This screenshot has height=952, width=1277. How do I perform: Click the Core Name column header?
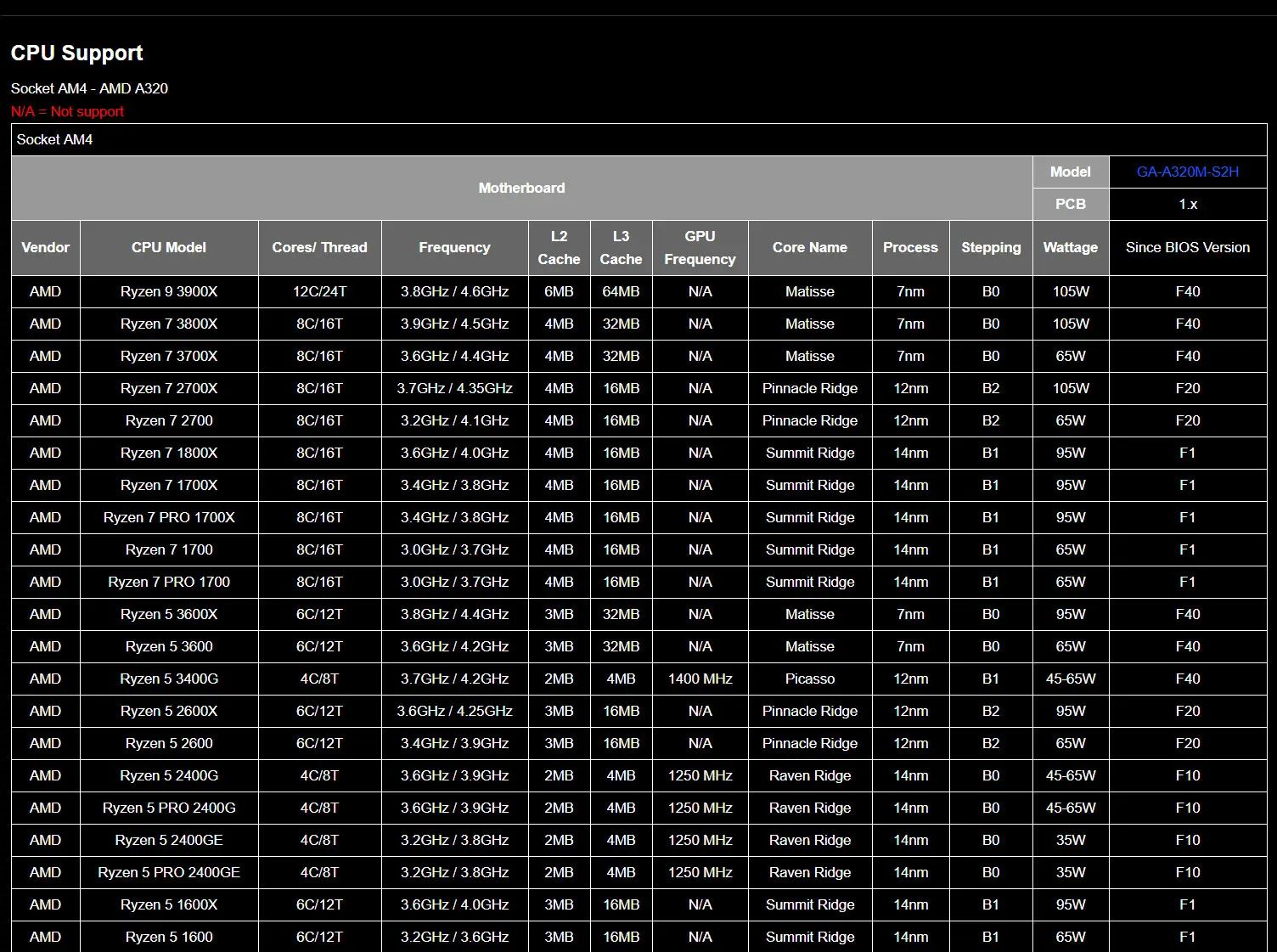click(x=810, y=248)
